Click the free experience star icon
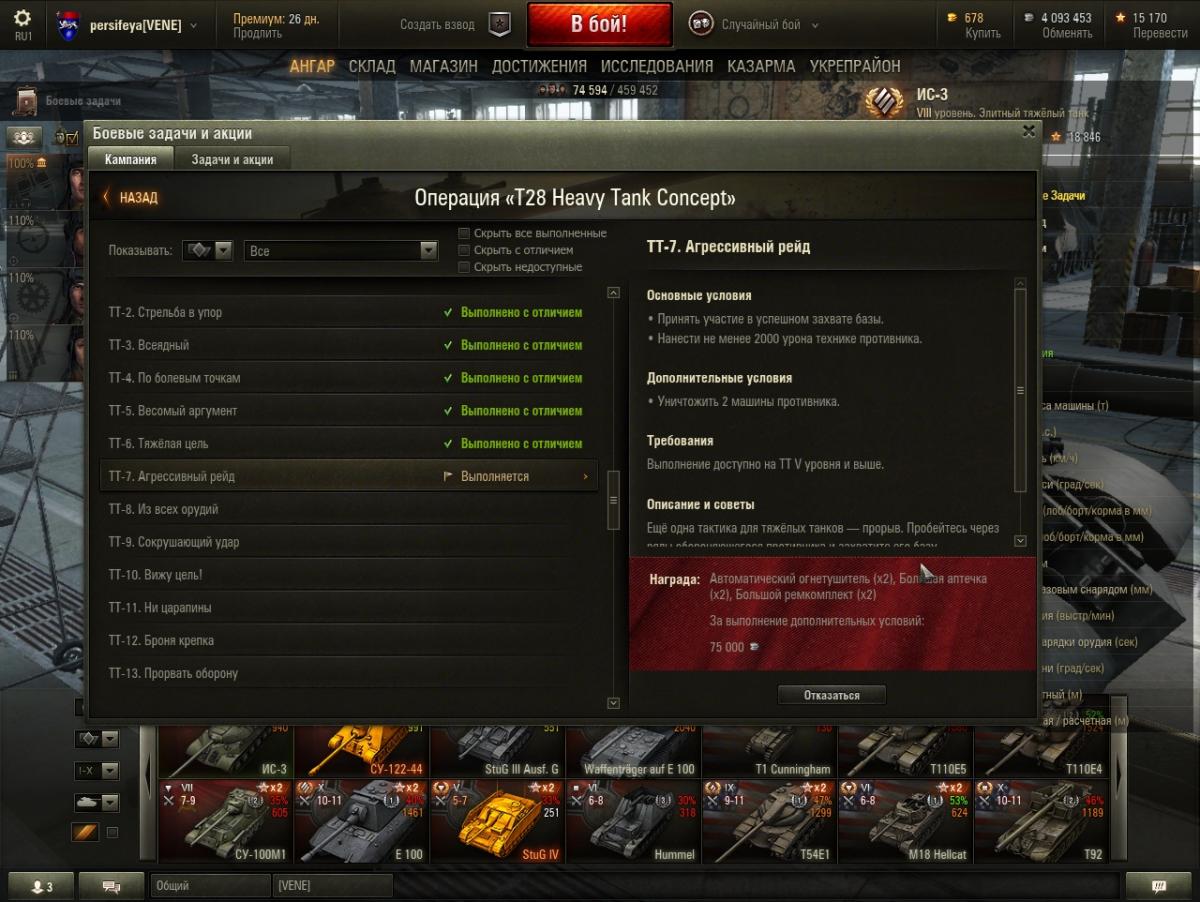This screenshot has width=1200, height=902. click(x=1121, y=18)
